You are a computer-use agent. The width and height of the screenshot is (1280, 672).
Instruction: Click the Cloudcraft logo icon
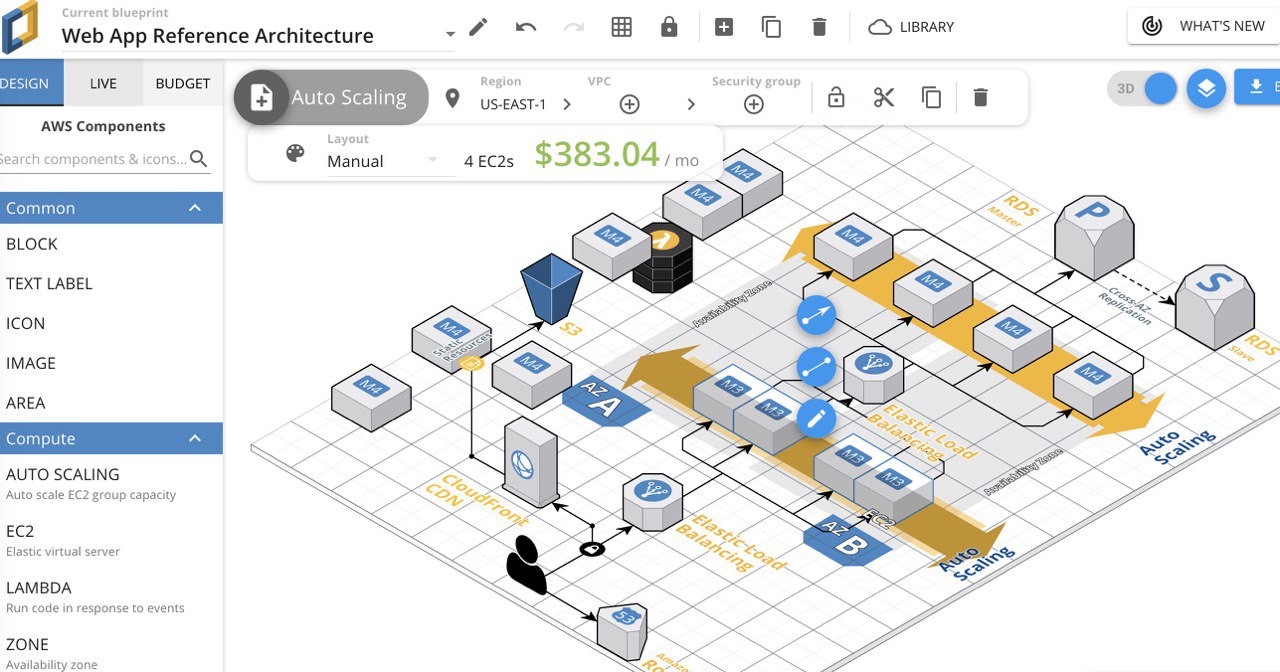pyautogui.click(x=19, y=27)
